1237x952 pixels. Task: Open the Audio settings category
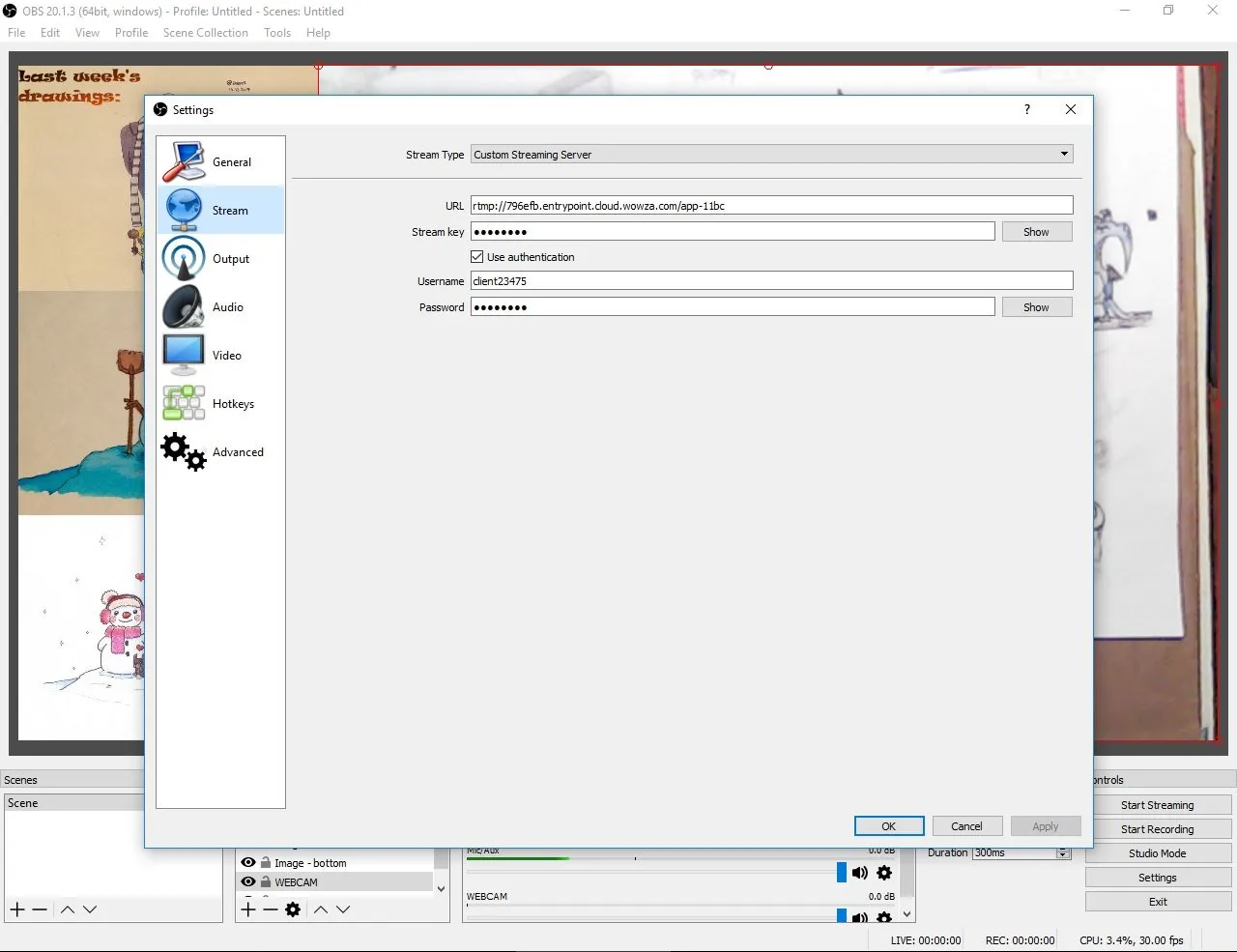220,306
